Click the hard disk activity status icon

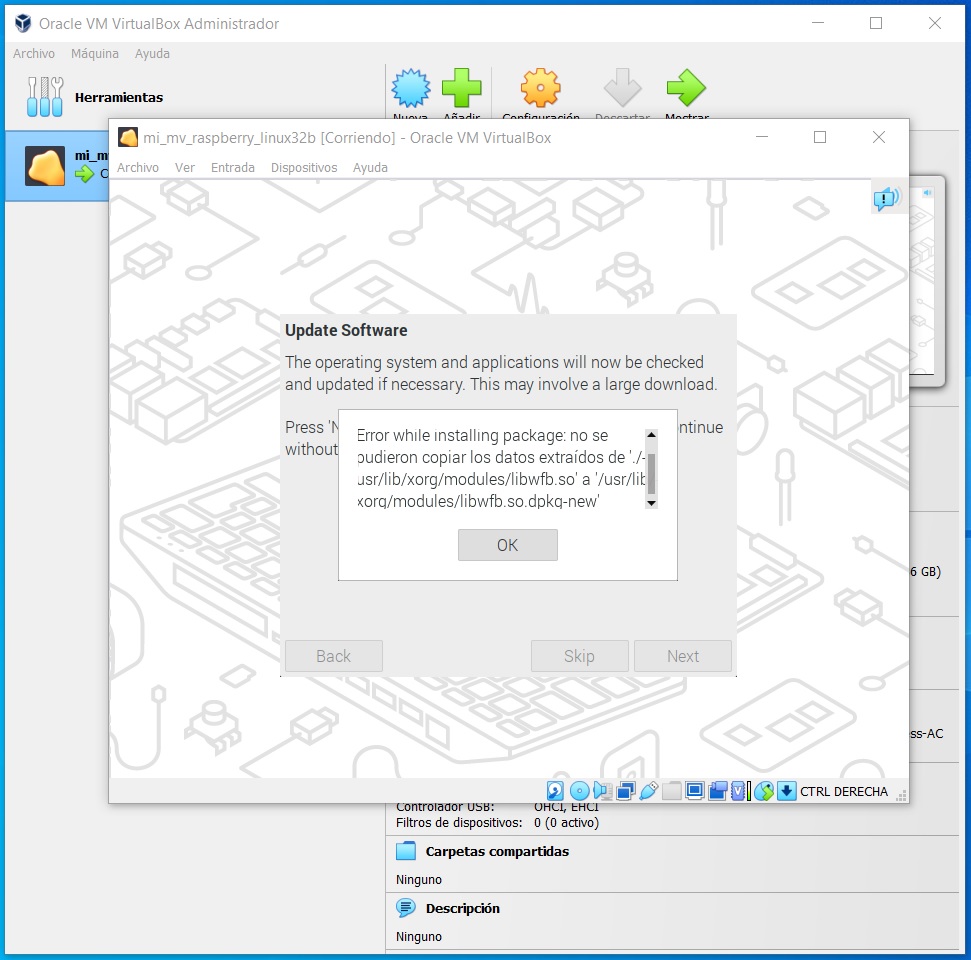pos(555,791)
